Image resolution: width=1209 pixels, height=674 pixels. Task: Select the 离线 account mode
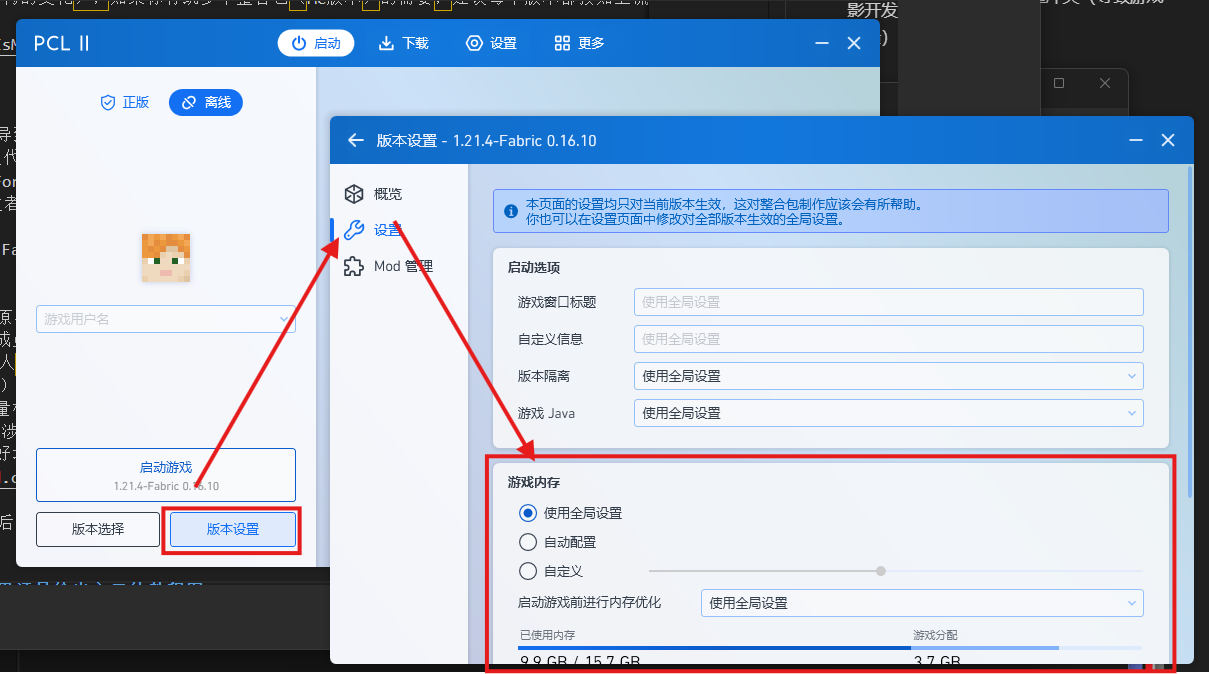coord(205,101)
